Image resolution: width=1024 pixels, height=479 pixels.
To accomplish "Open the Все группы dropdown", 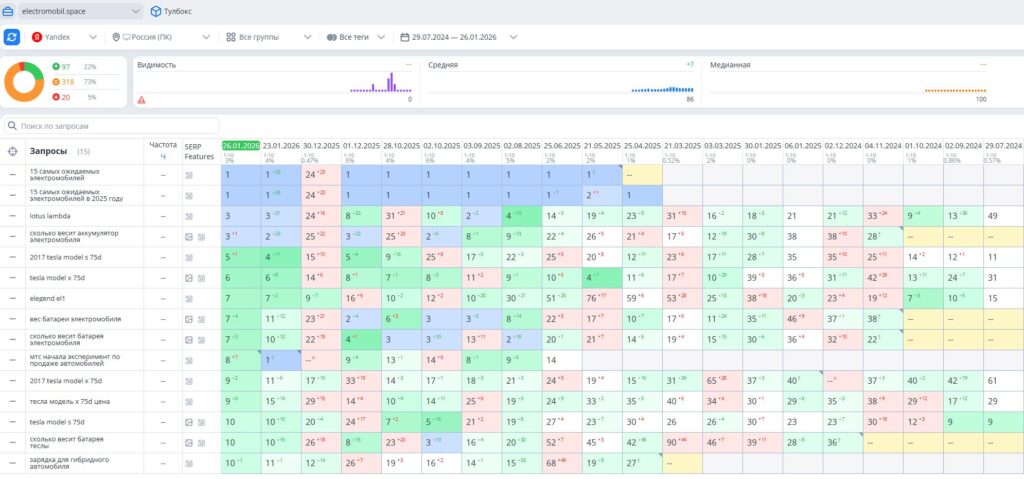I will coord(268,37).
